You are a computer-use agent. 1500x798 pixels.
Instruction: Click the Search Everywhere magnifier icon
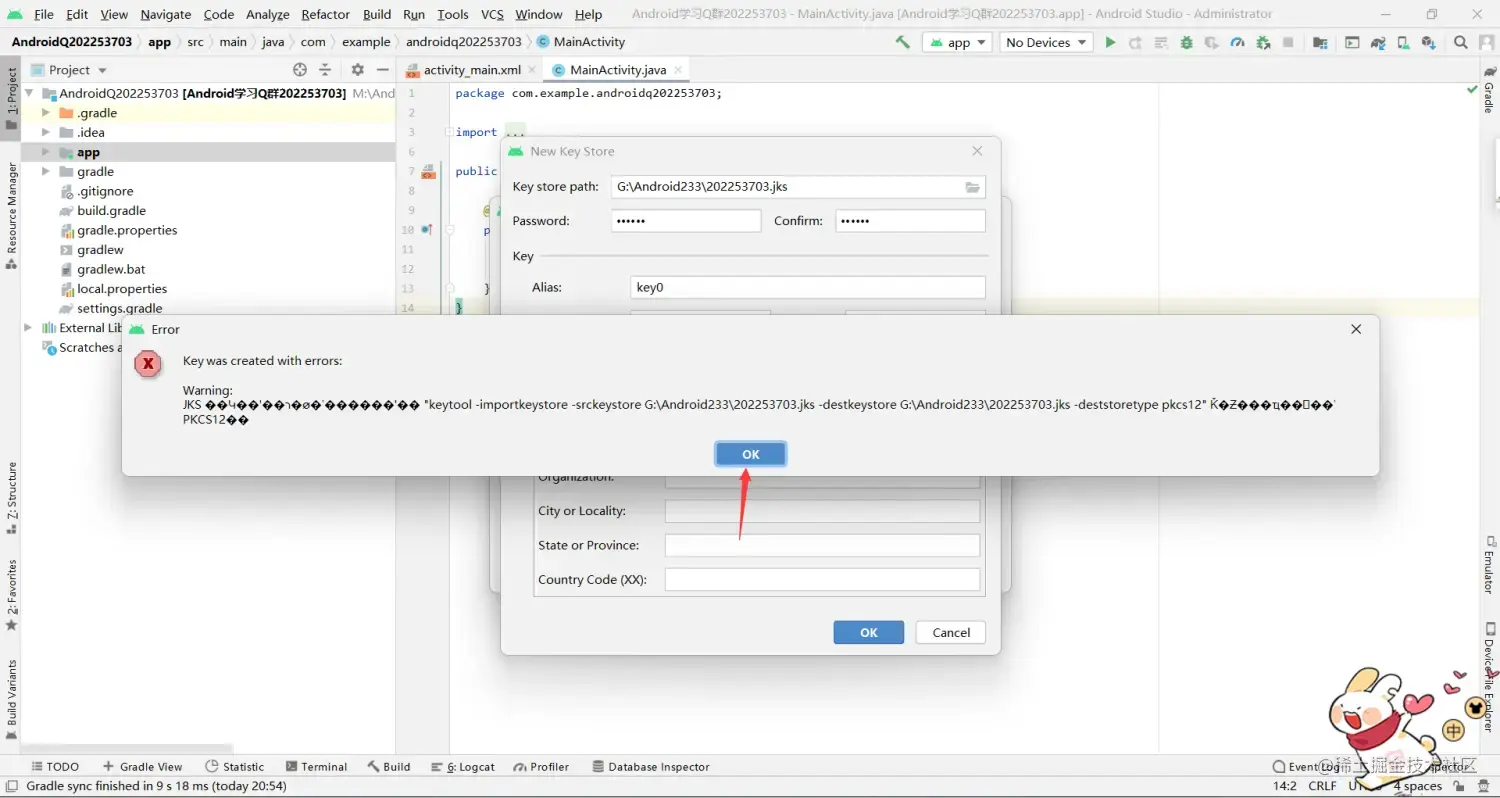[1461, 42]
